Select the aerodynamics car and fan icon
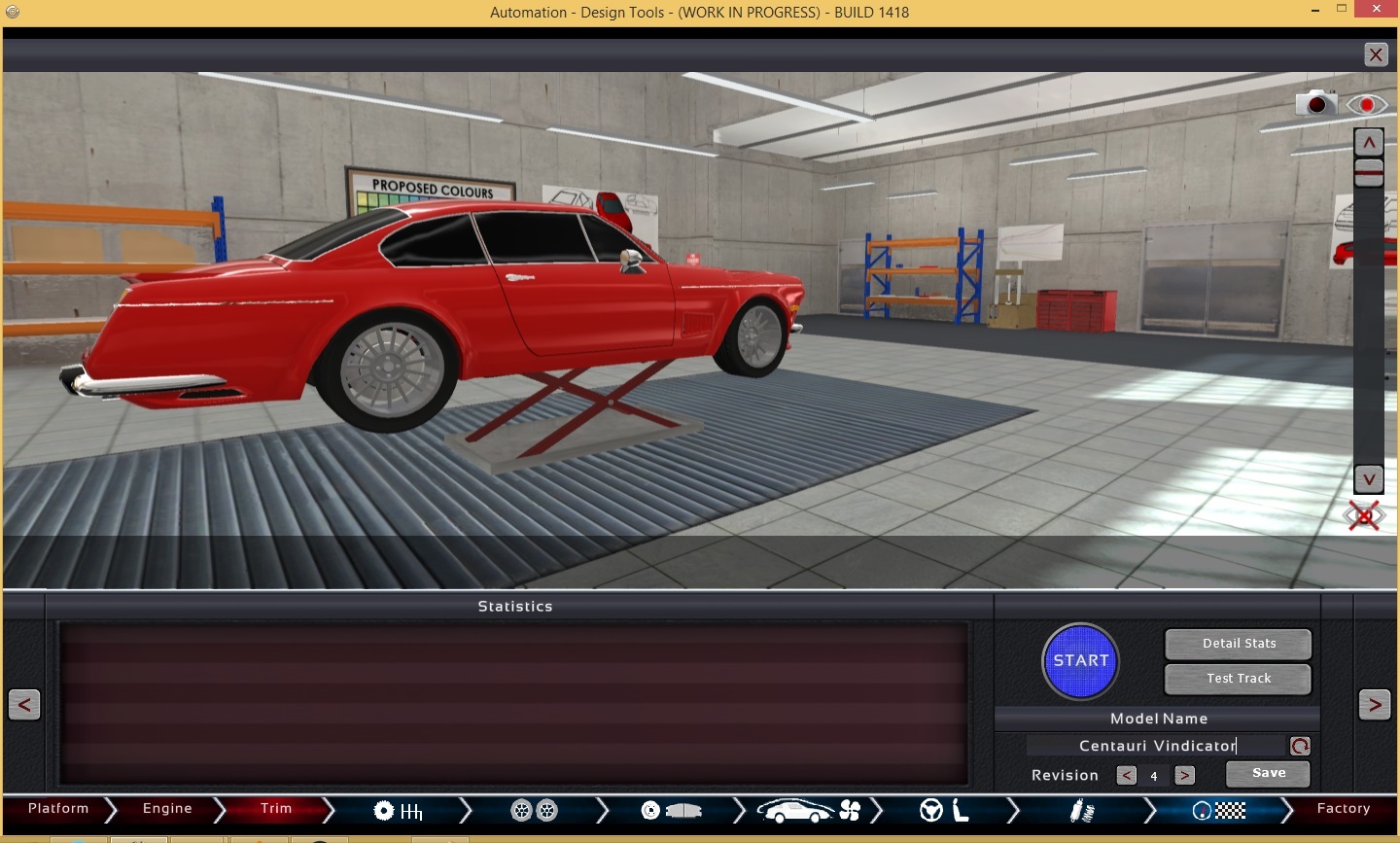This screenshot has height=843, width=1400. (808, 810)
